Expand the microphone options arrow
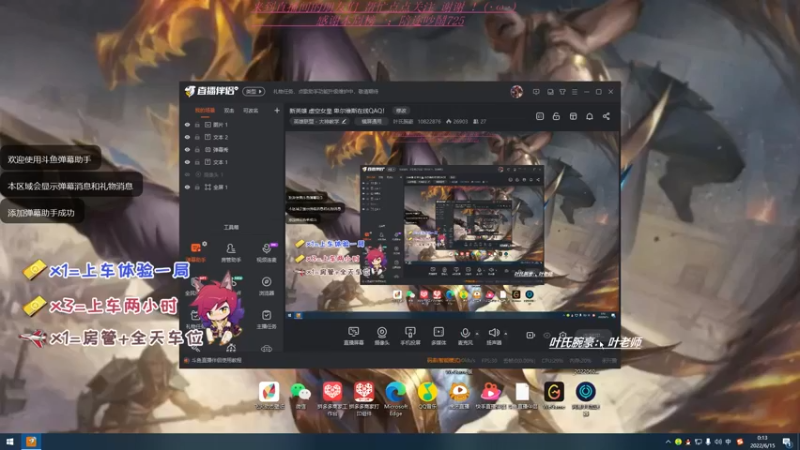The image size is (800, 450). click(477, 334)
